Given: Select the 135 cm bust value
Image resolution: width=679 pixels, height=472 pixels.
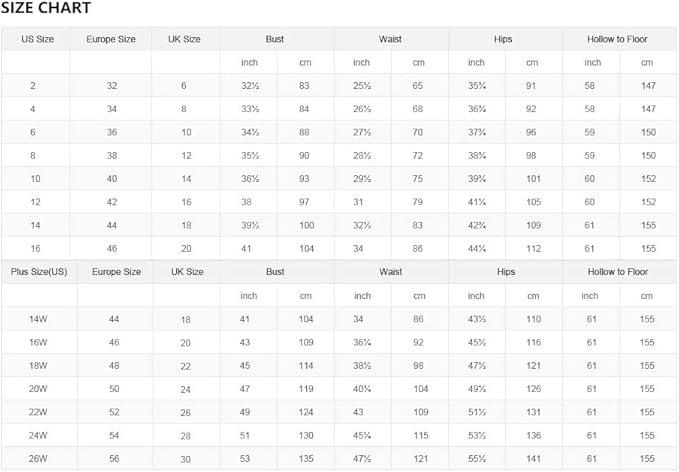Looking at the screenshot, I should [305, 459].
